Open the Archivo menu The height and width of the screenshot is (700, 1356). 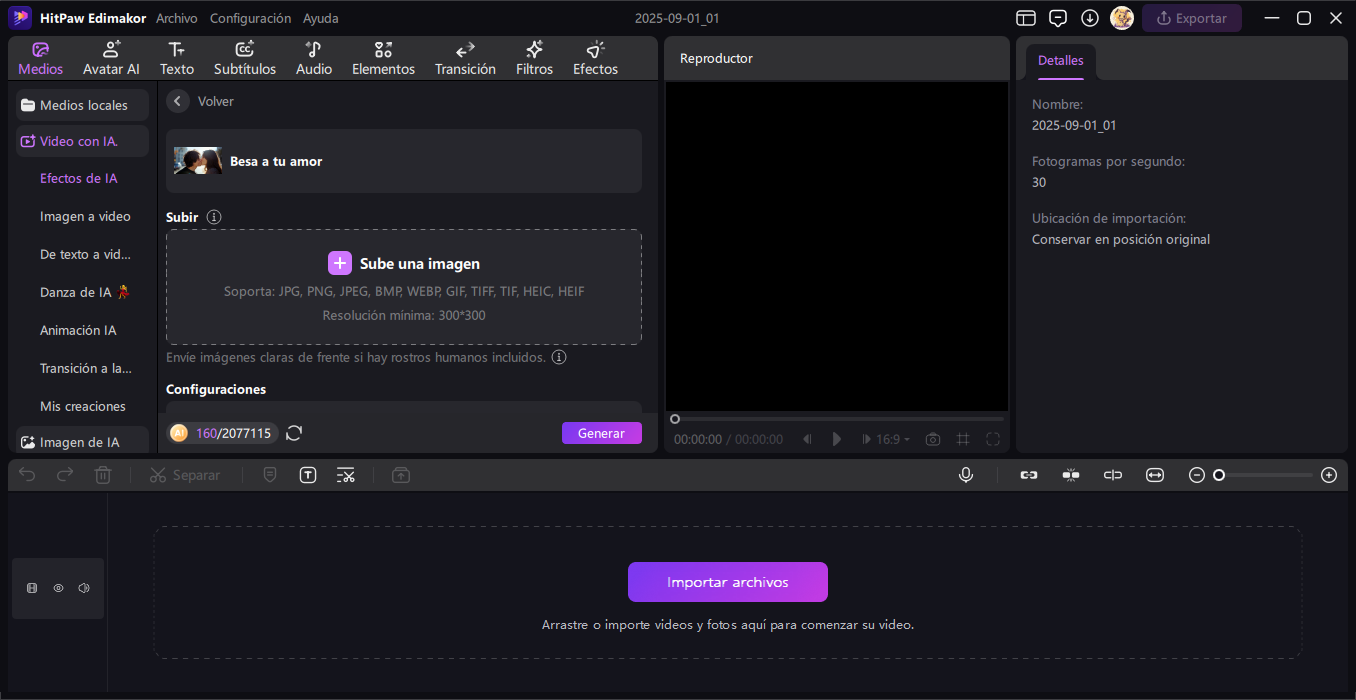(177, 18)
